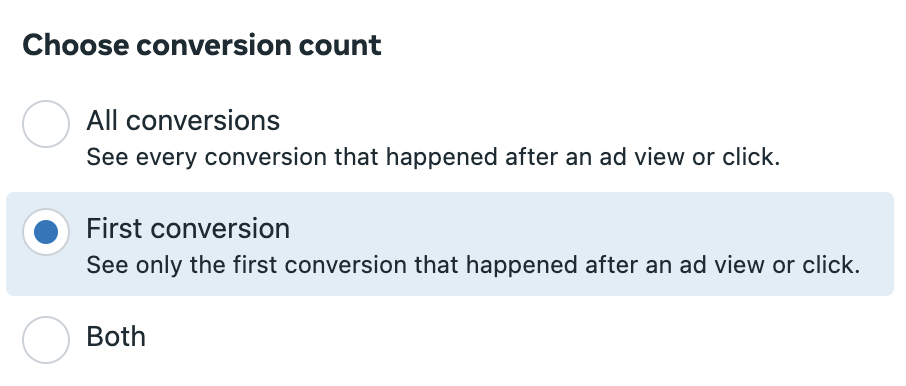
Task: Click the "All conversions" label text
Action: tap(183, 121)
